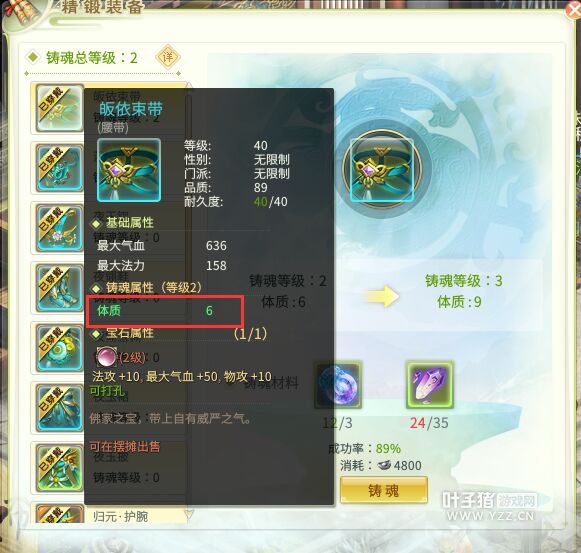The image size is (581, 553).
Task: Click the belt icon in the center circle
Action: point(382,170)
